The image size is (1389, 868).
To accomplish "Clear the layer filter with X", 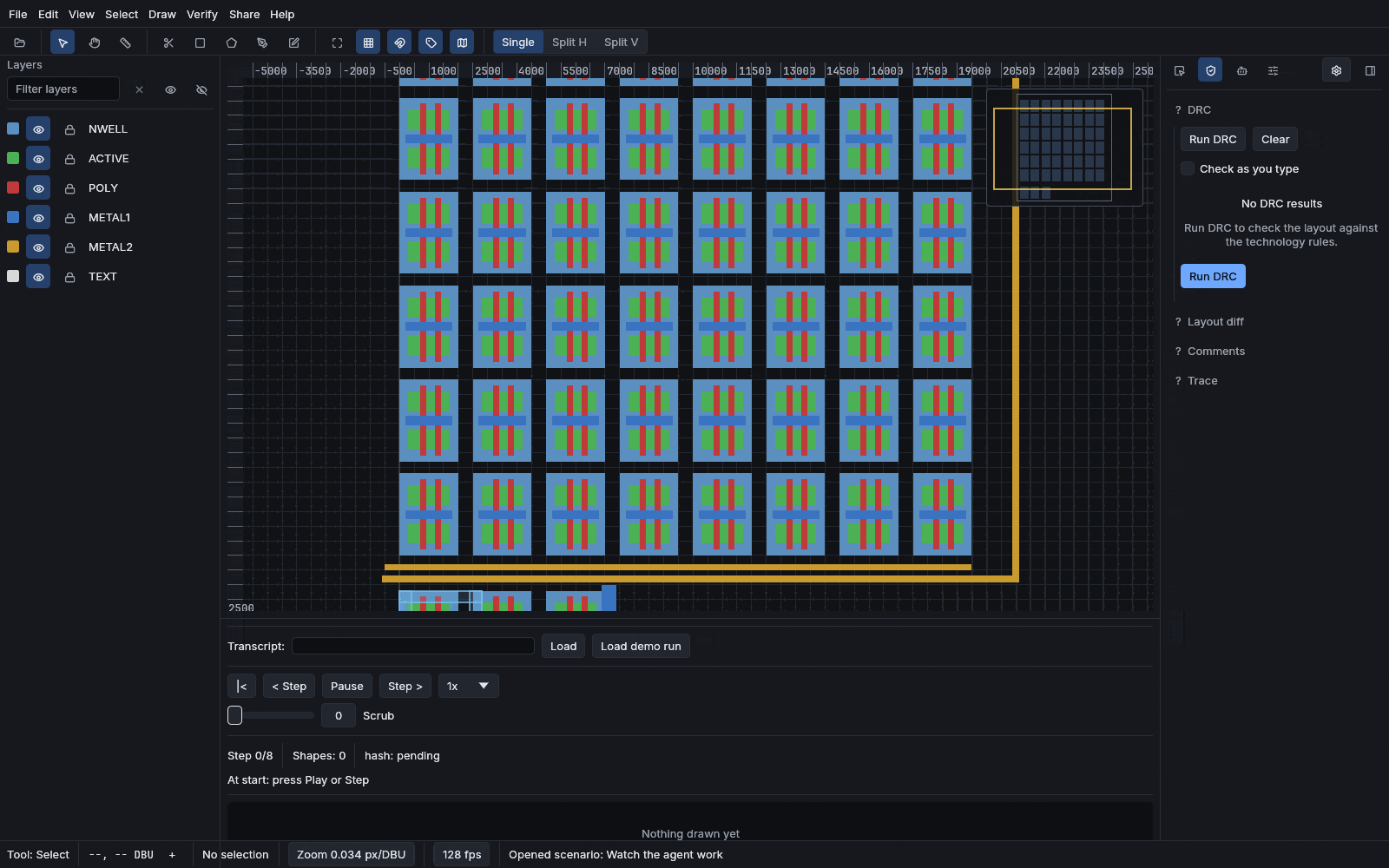I will (139, 89).
